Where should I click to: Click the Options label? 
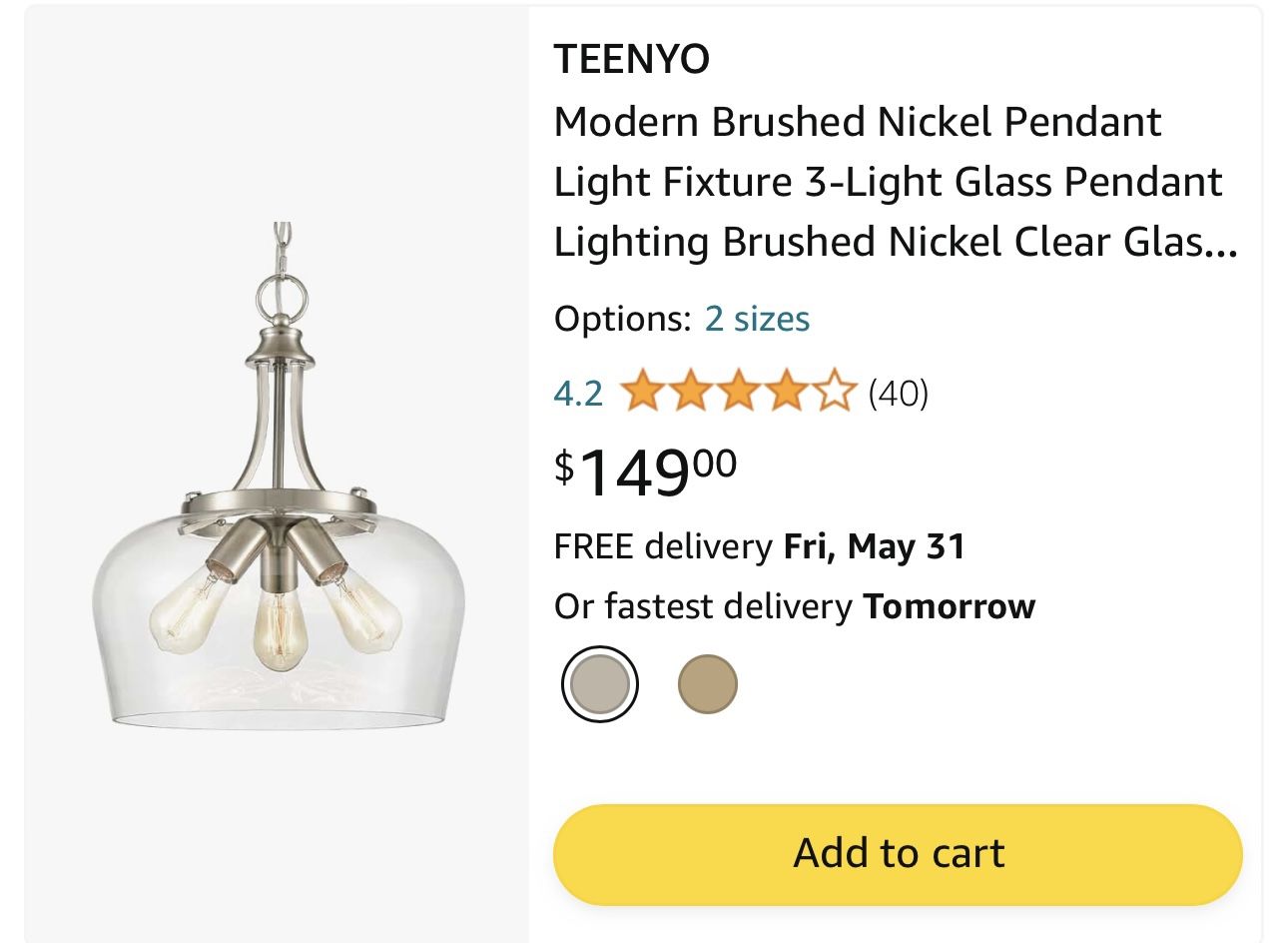pos(622,319)
